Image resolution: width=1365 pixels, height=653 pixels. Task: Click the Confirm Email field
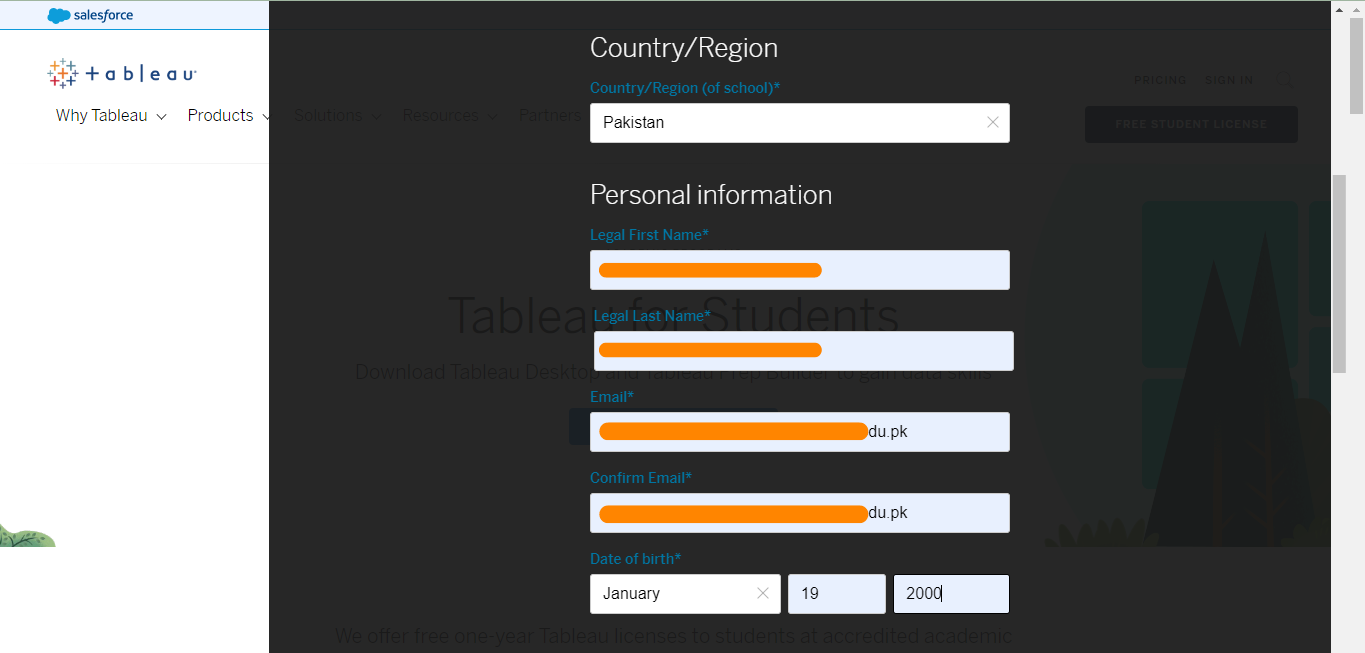pyautogui.click(x=800, y=513)
